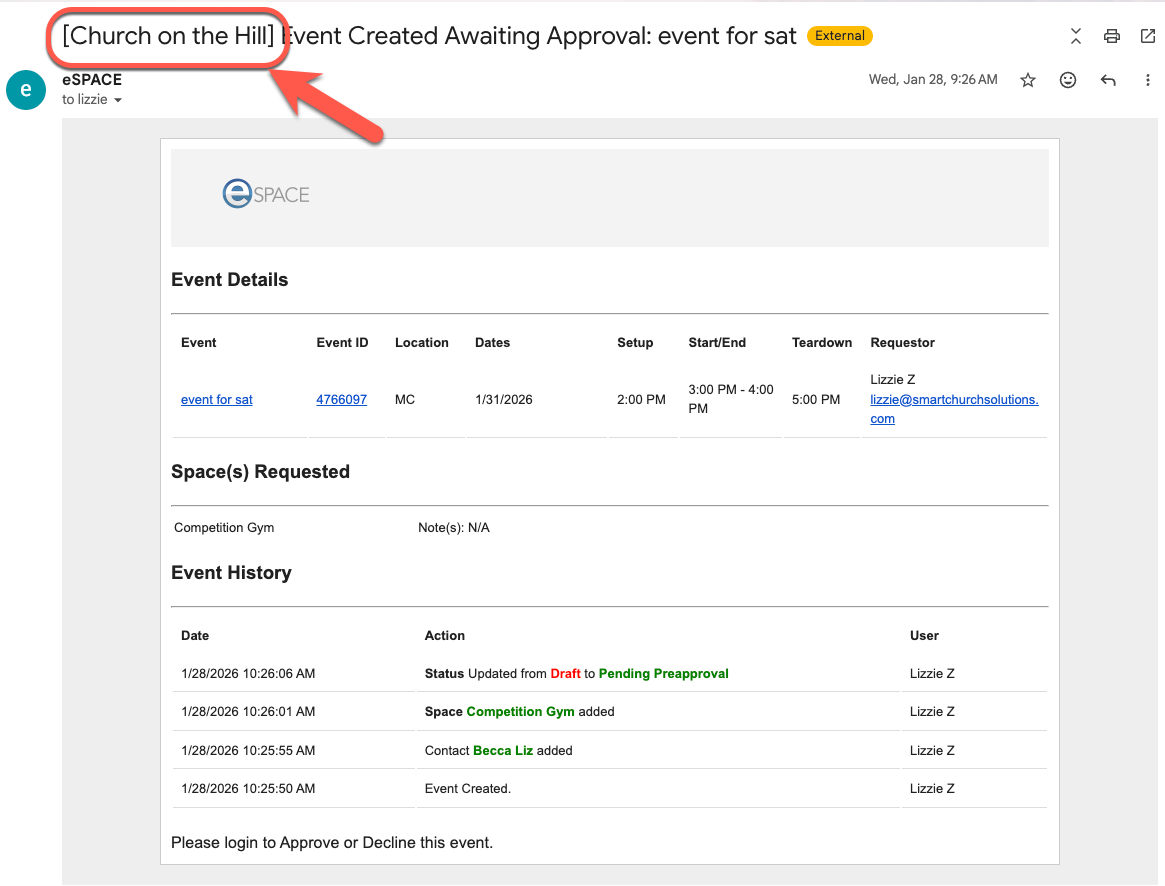This screenshot has height=886, width=1165.
Task: Click the reply arrow icon
Action: point(1108,80)
